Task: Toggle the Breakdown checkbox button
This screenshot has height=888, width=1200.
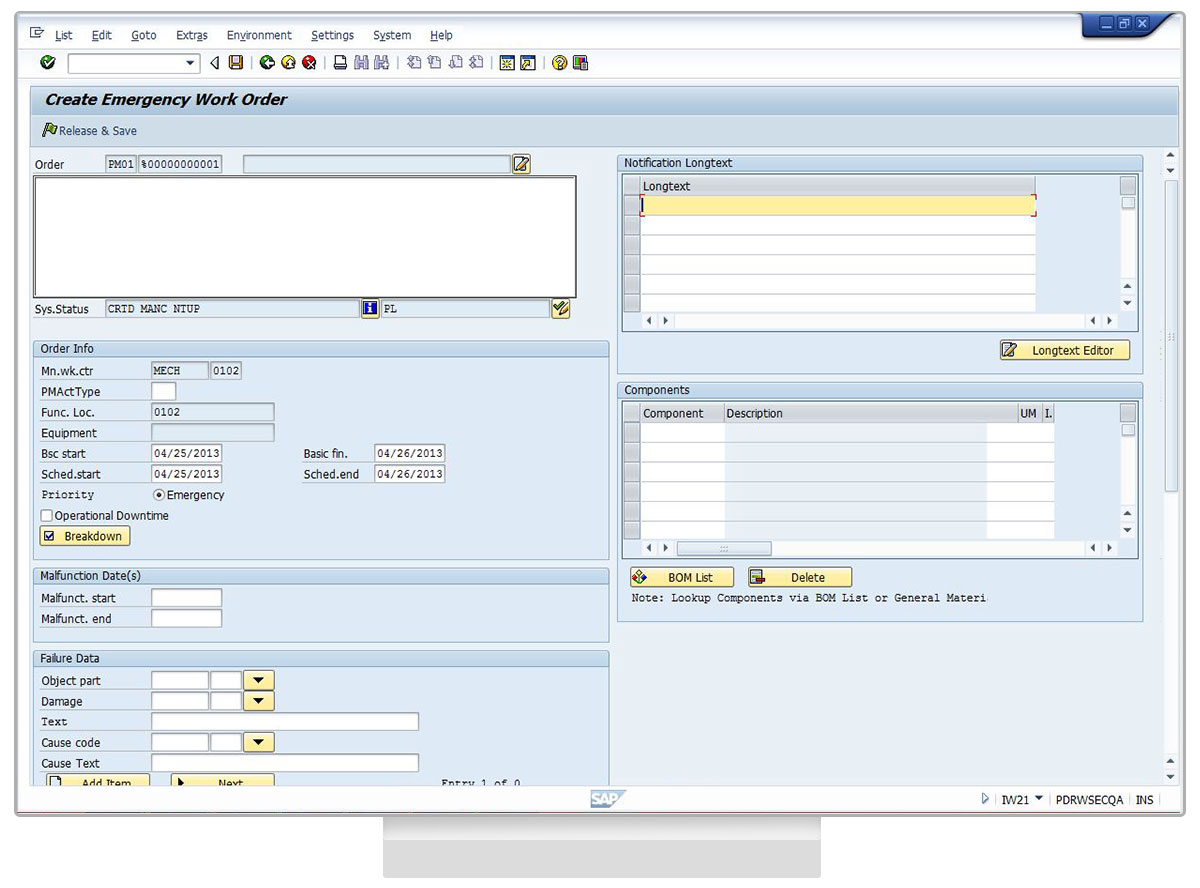Action: pyautogui.click(x=85, y=536)
